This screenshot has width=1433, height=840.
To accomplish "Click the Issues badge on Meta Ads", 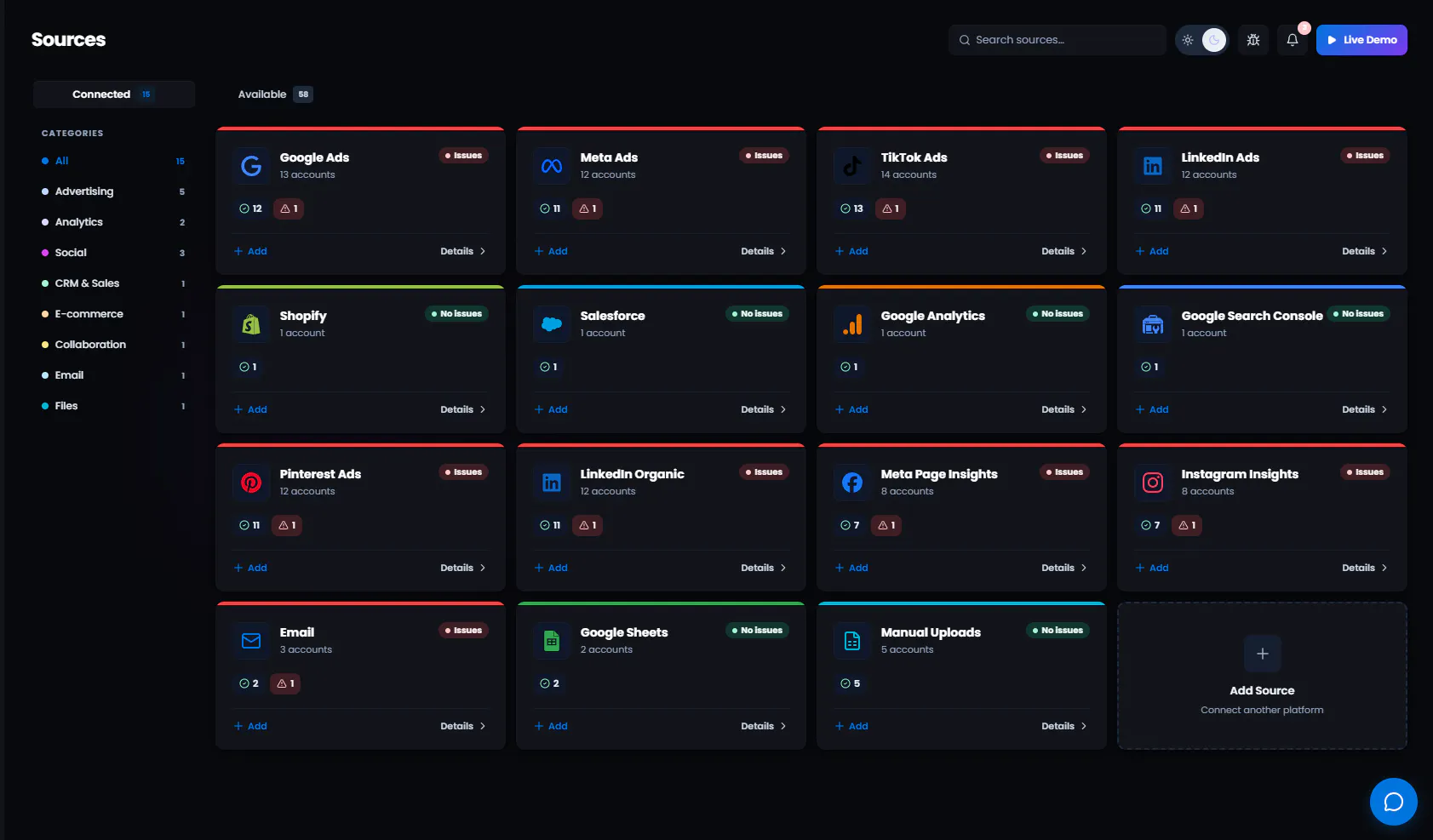I will coord(764,156).
